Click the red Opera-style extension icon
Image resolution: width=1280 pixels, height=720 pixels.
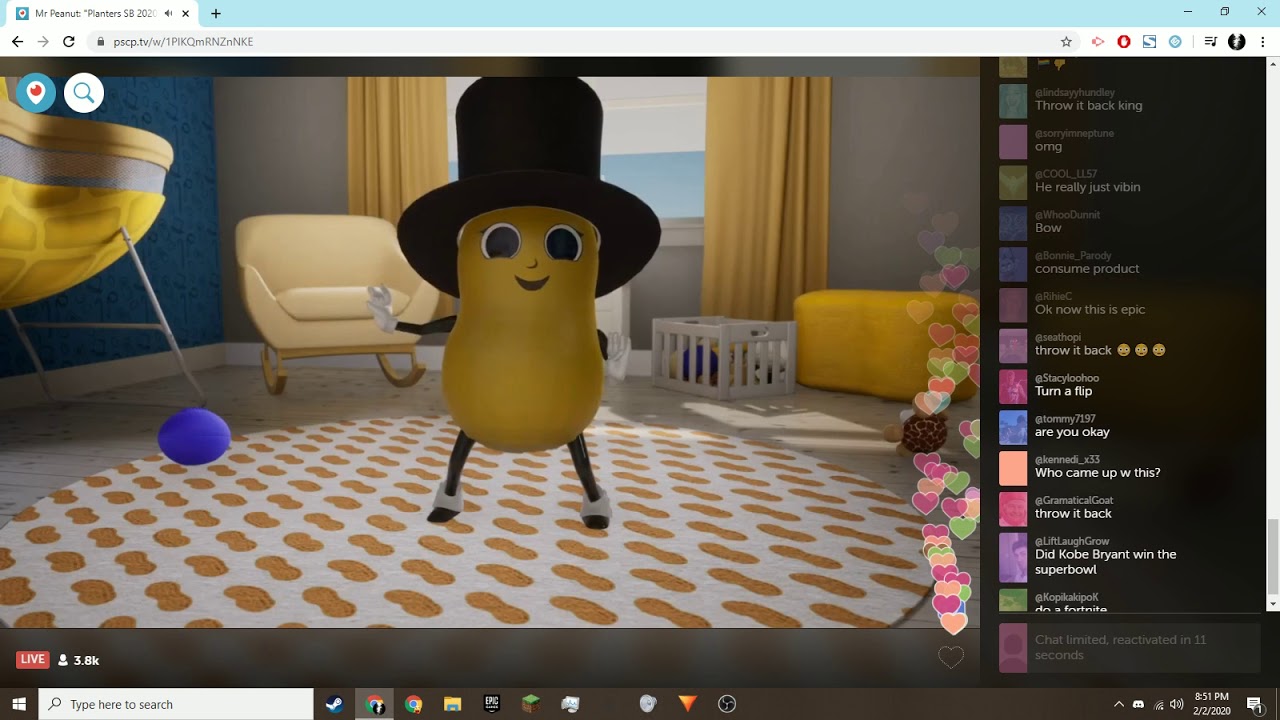(x=1124, y=42)
